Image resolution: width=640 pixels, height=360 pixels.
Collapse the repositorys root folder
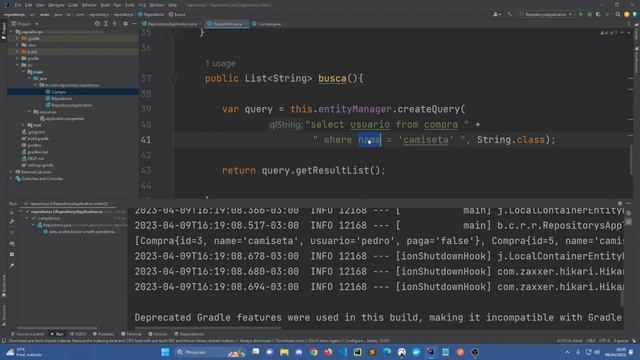click(12, 32)
